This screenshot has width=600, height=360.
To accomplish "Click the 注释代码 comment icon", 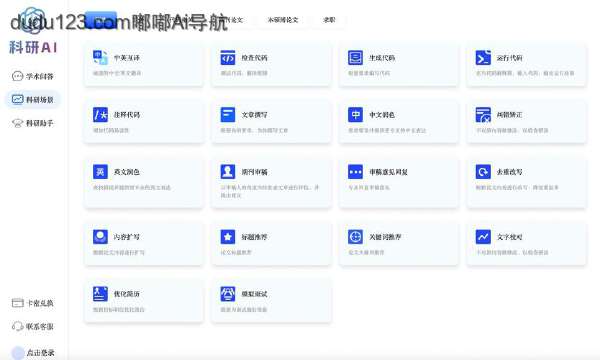I will [100, 114].
